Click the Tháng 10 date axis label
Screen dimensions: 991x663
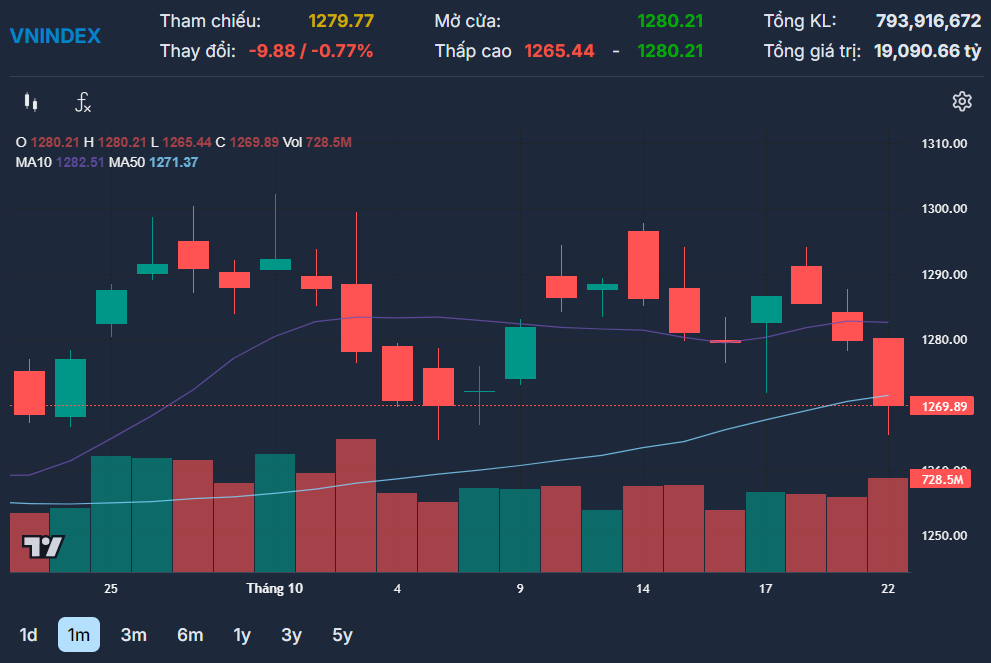pos(274,588)
